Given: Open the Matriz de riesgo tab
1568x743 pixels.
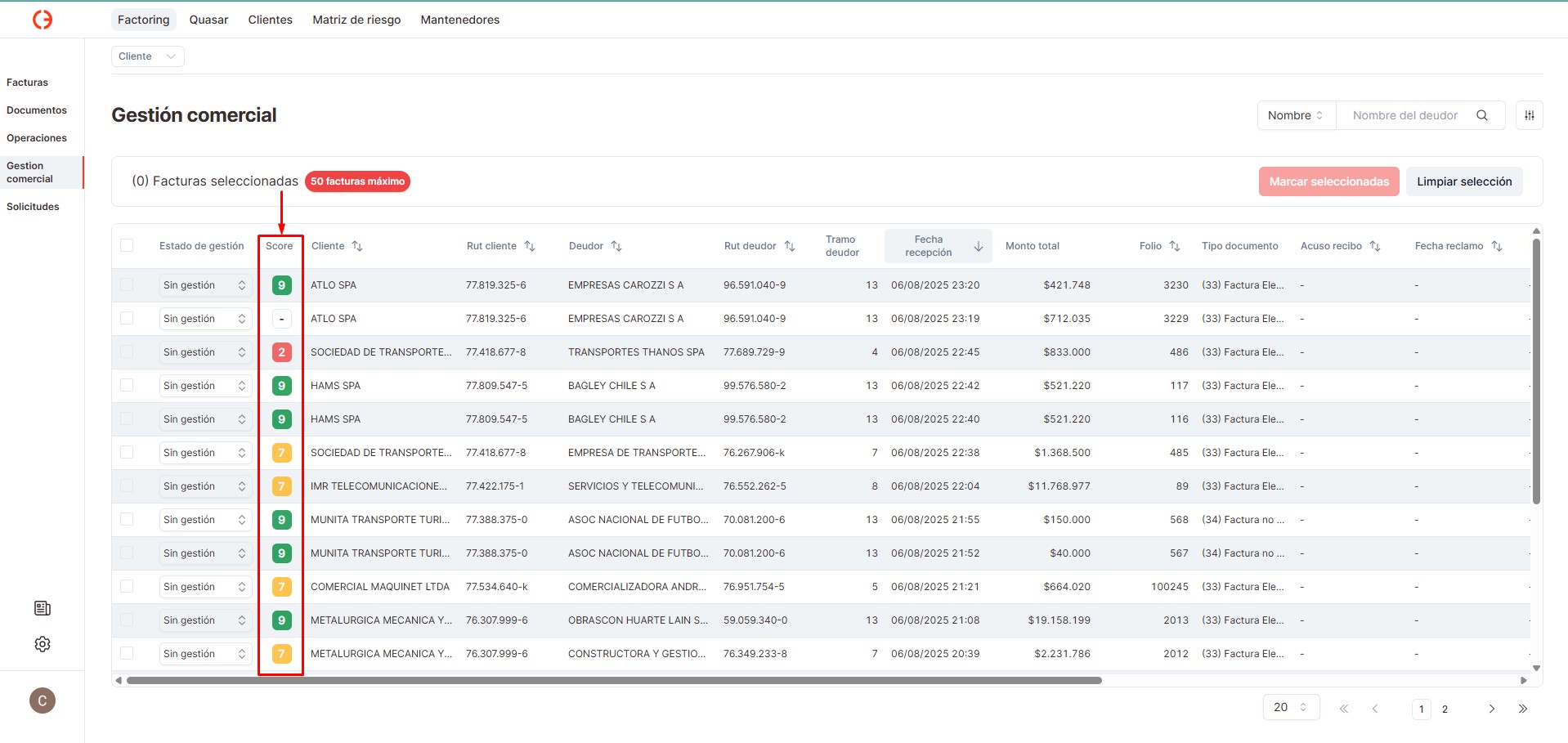Looking at the screenshot, I should coord(356,20).
